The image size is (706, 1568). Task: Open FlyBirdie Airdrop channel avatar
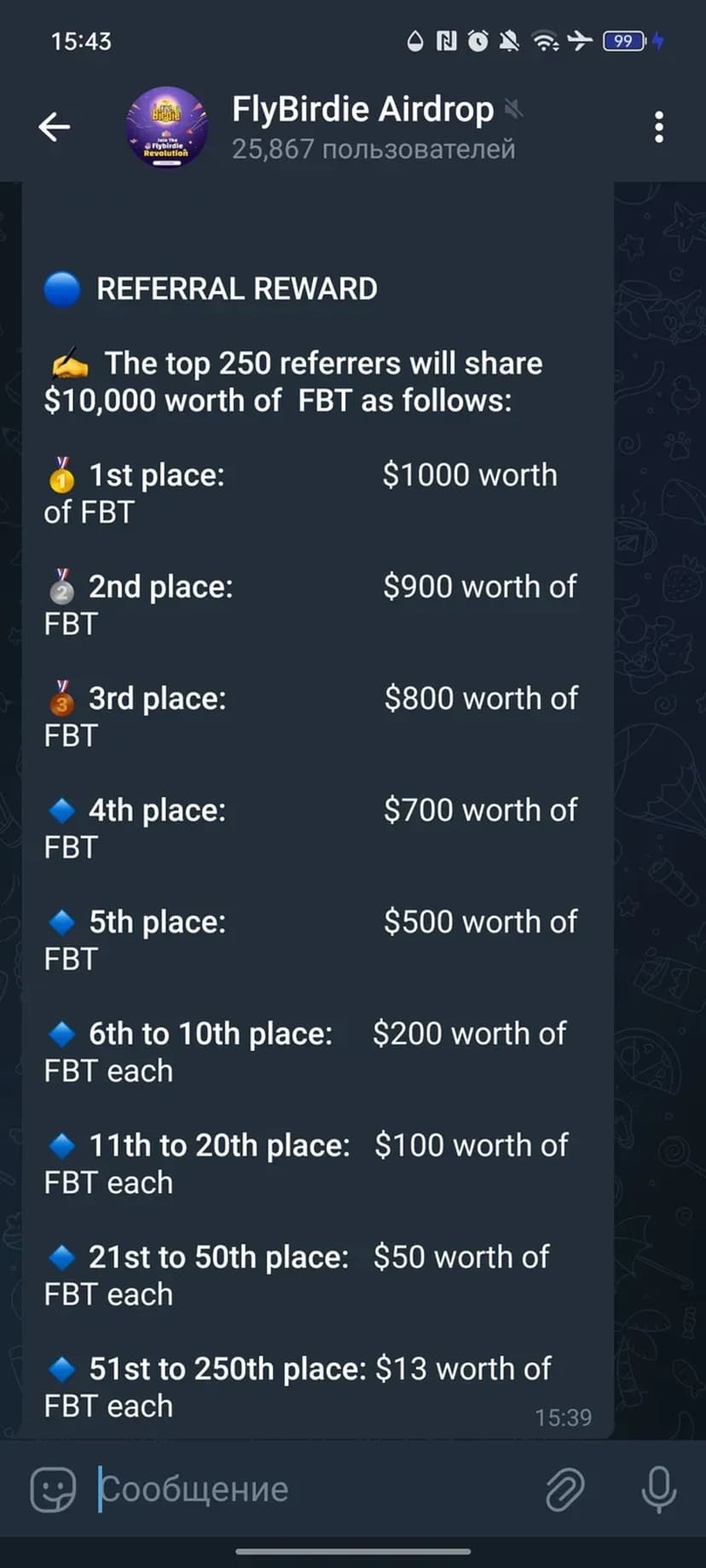point(167,127)
